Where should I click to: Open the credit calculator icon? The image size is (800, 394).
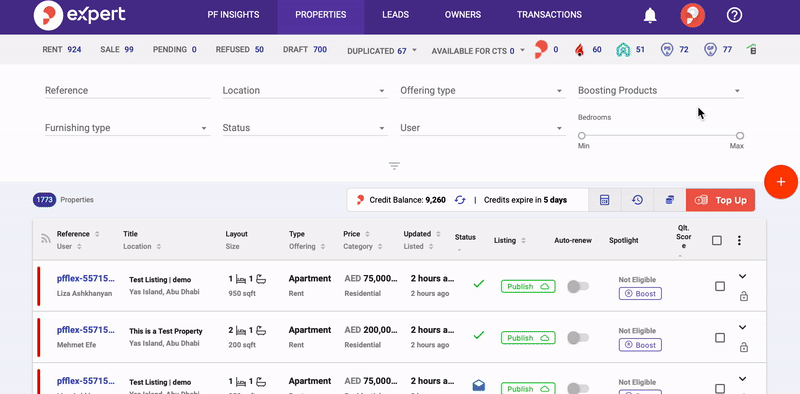605,200
